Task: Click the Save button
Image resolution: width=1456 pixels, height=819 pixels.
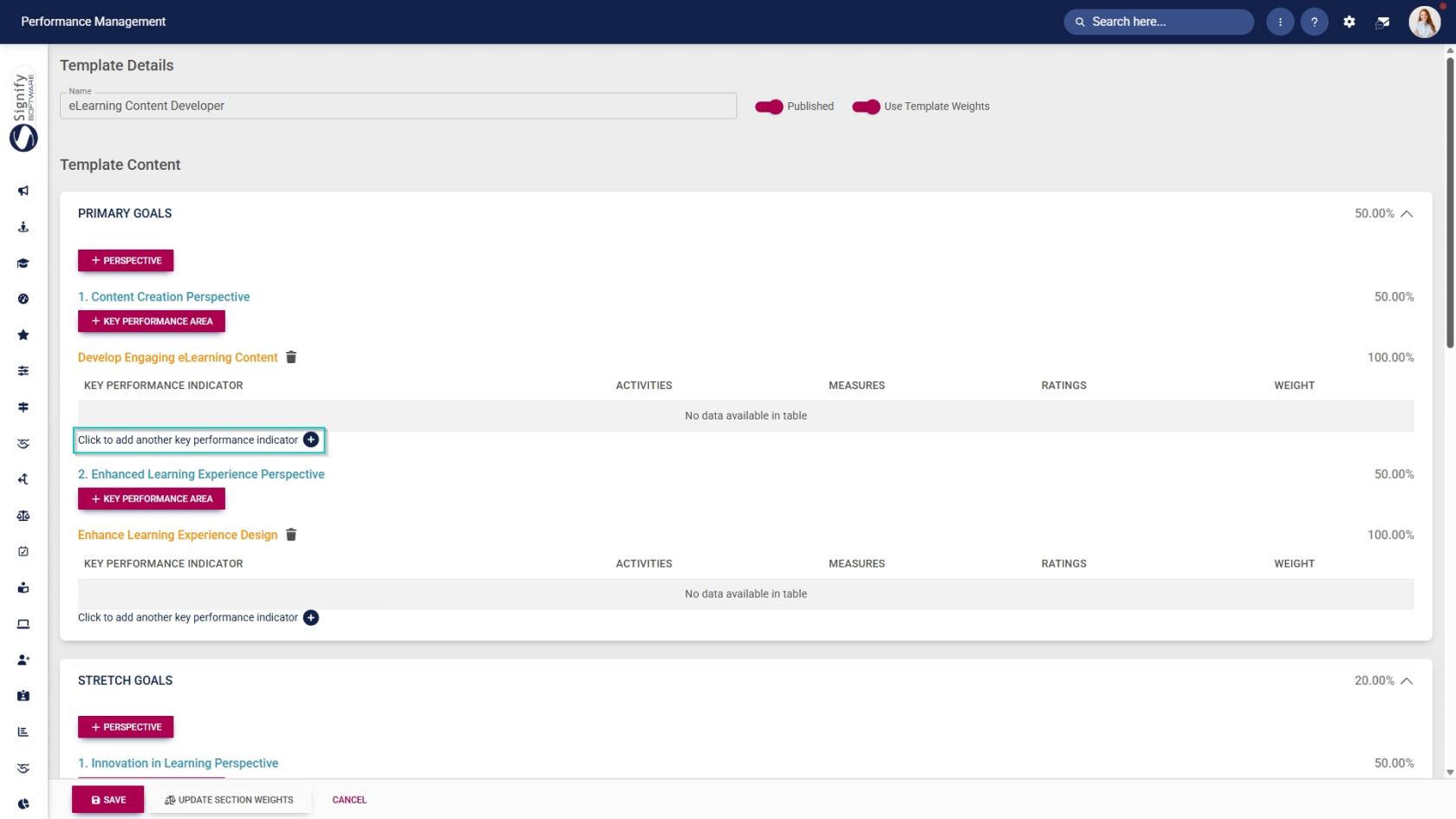Action: click(x=108, y=800)
